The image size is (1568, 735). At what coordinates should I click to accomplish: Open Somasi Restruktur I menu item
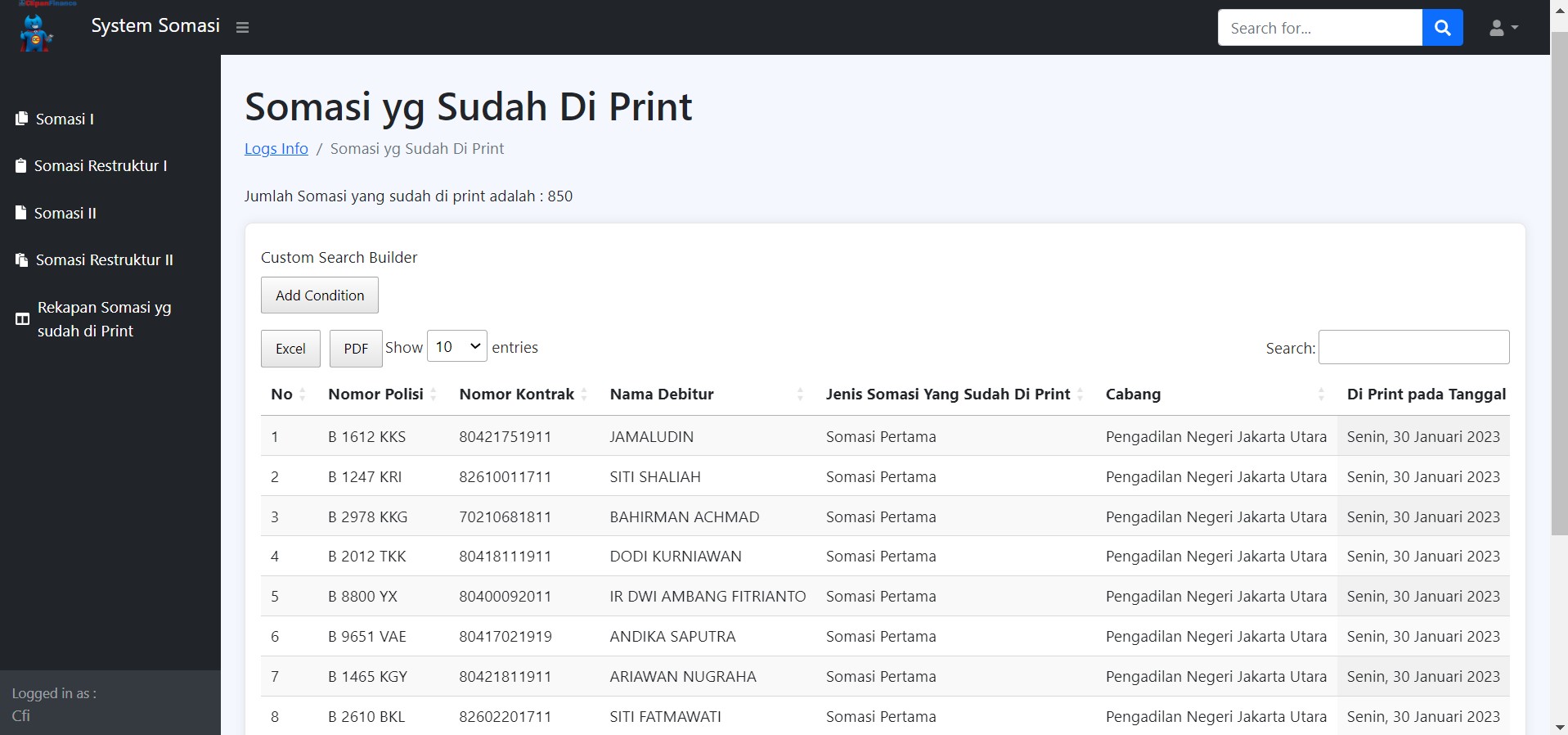point(101,165)
